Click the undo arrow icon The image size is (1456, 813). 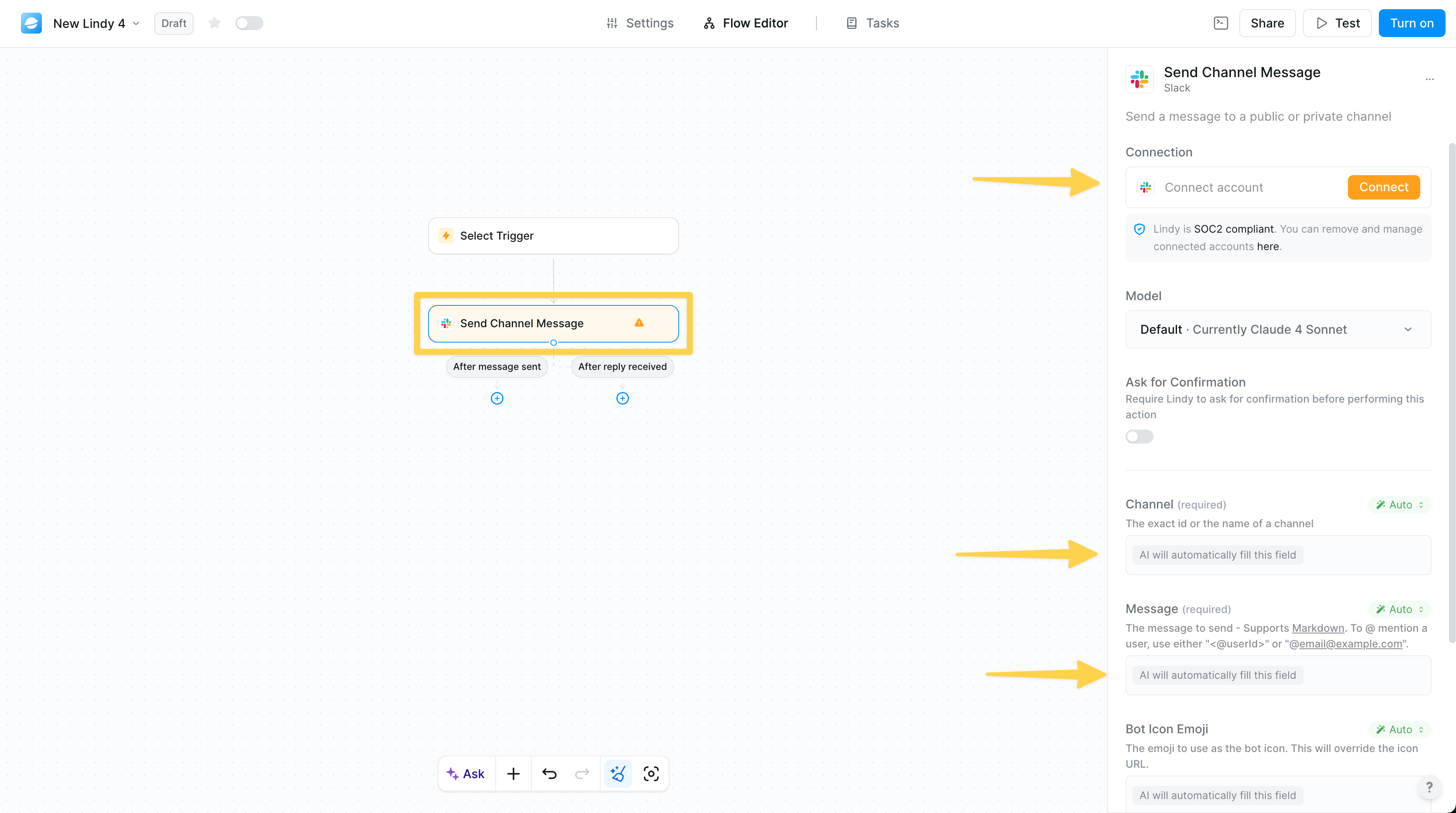549,773
